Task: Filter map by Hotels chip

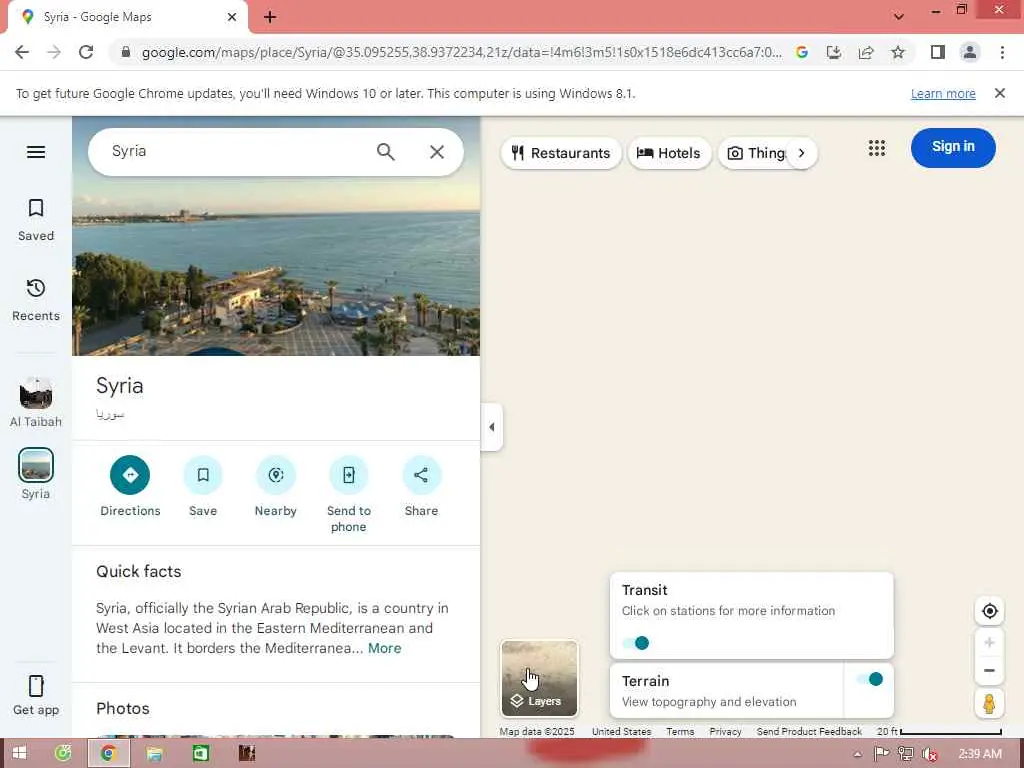Action: click(669, 153)
